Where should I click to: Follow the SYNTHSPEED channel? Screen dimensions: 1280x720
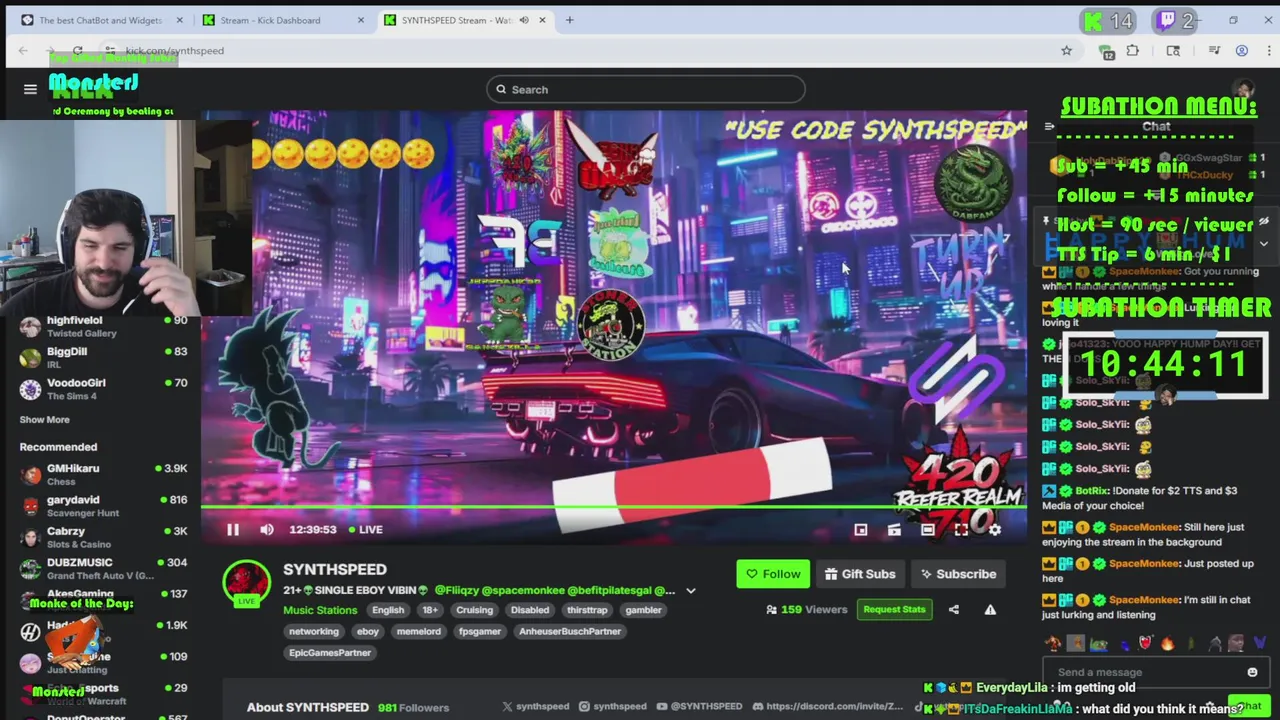point(773,574)
